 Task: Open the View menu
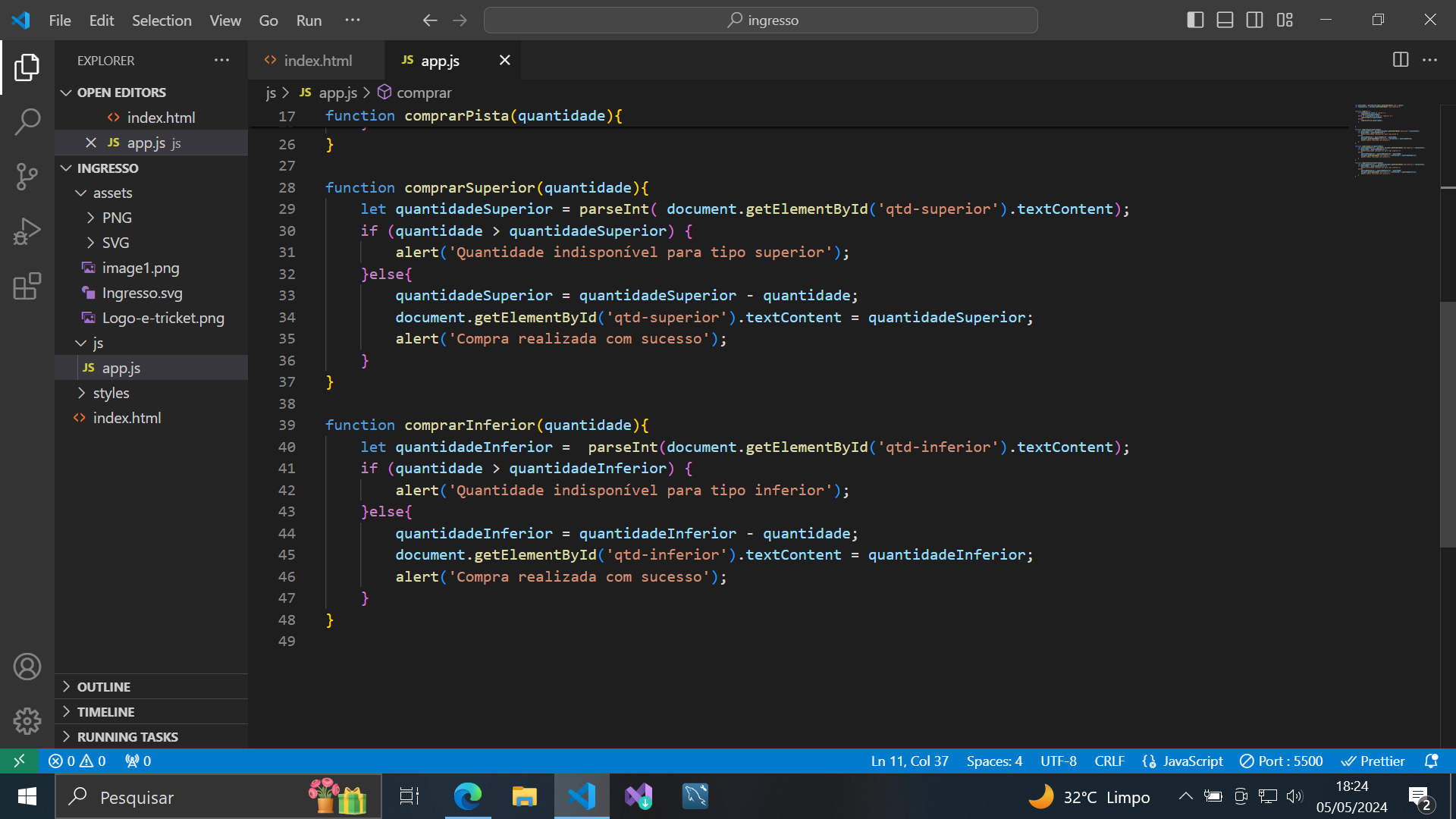pos(225,20)
